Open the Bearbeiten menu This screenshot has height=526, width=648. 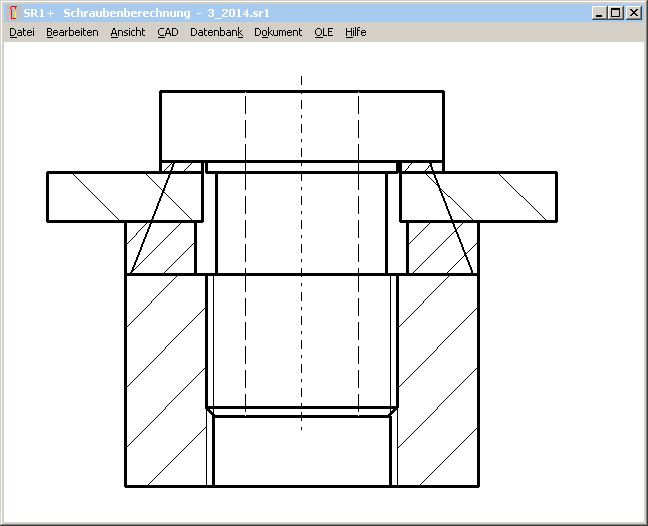pos(72,32)
